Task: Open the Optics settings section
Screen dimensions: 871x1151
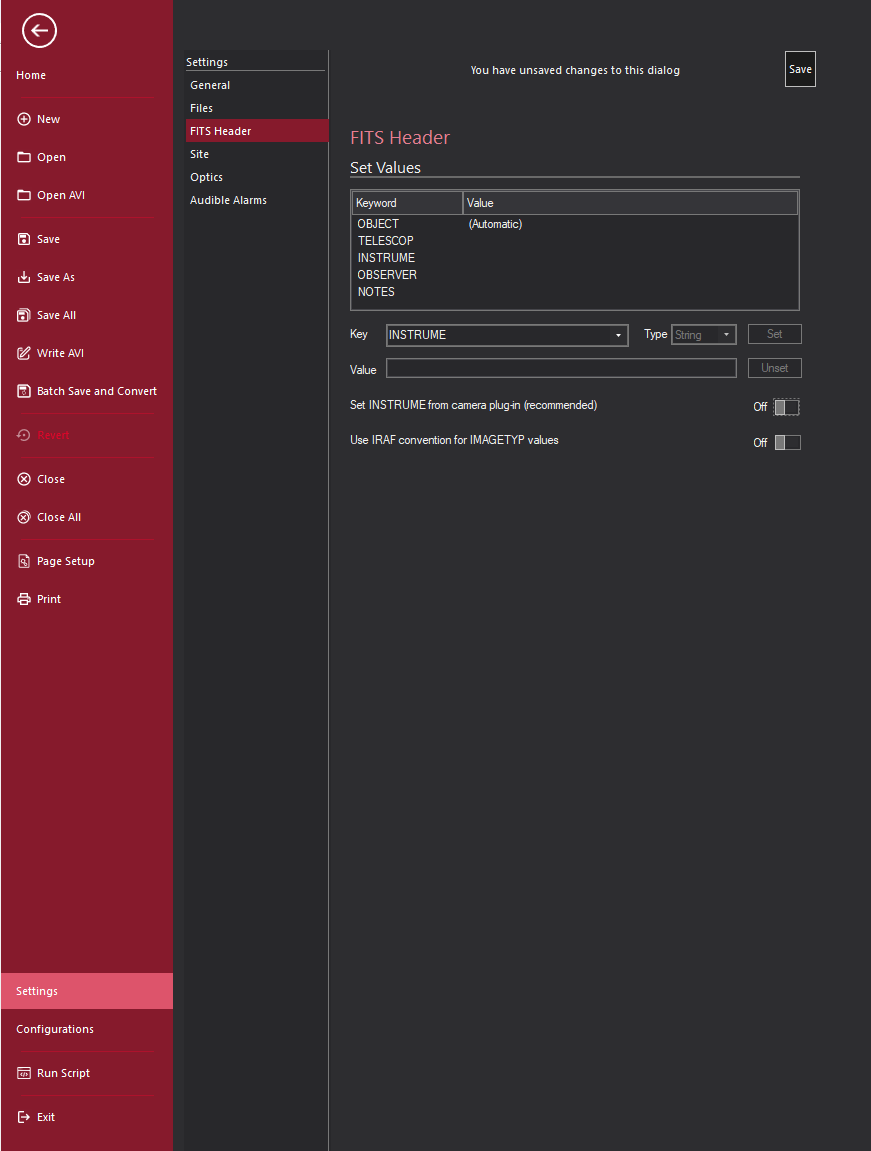Action: [x=207, y=177]
